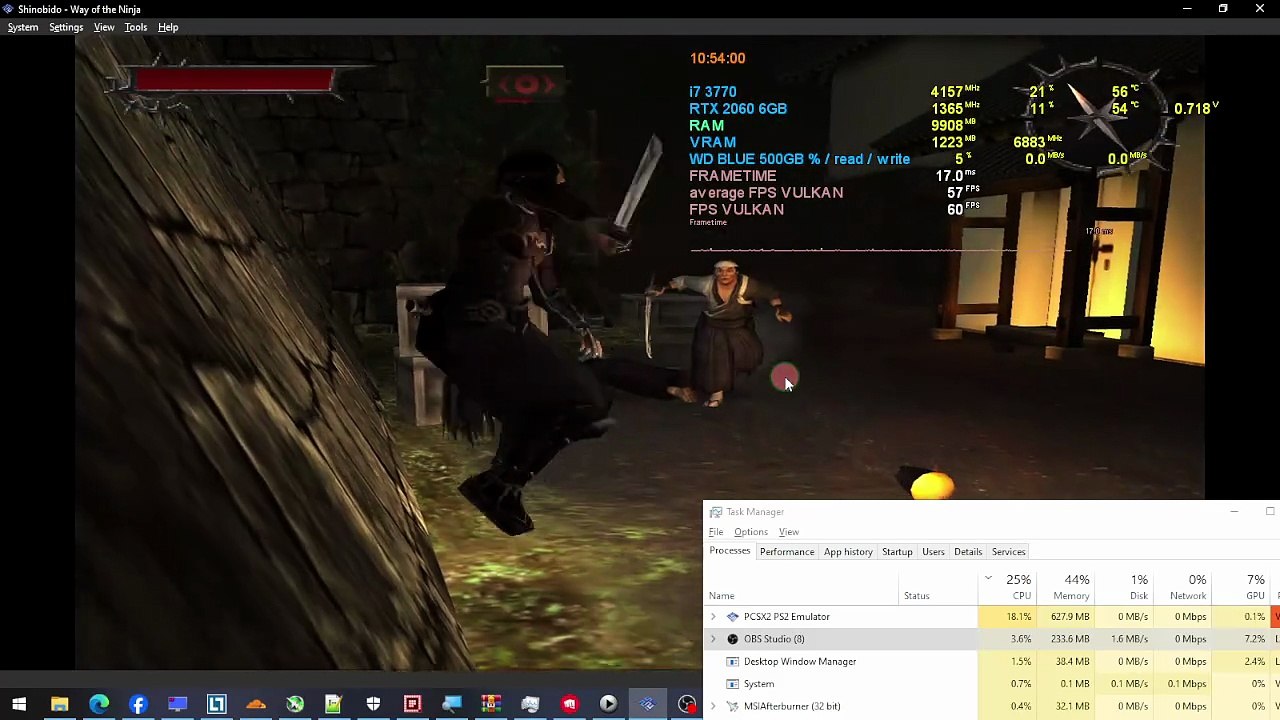Open the WinRAR taskbar icon
Screen dimensions: 1280x720
(491, 704)
